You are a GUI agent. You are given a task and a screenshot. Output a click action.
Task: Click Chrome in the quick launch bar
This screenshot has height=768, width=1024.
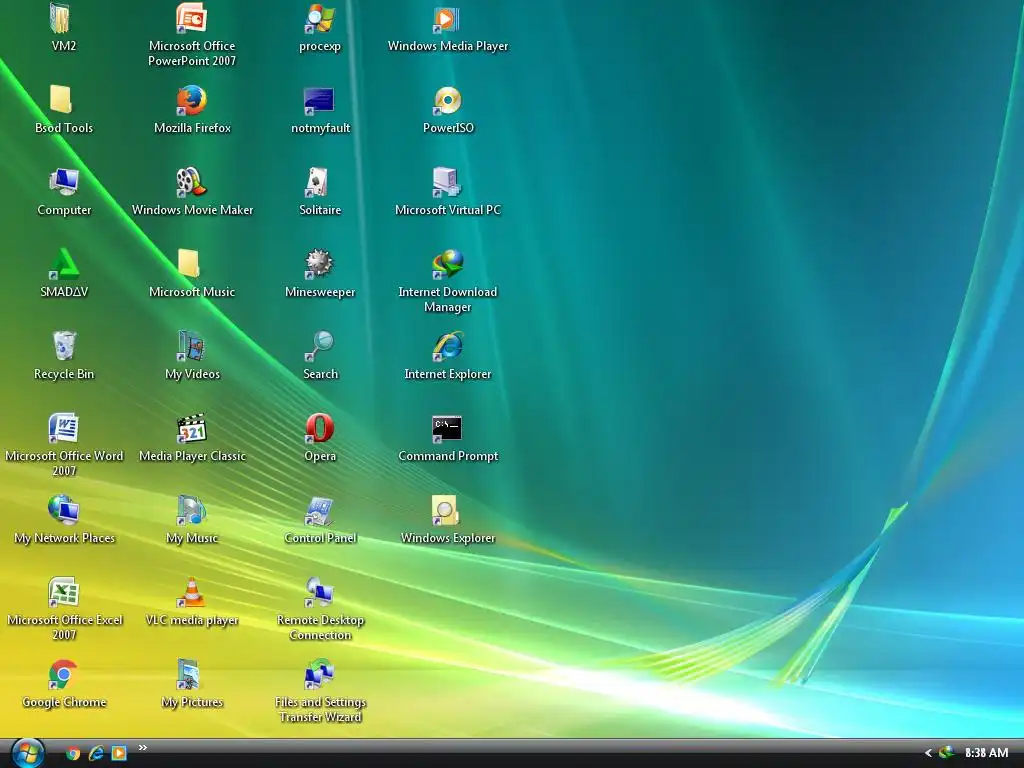tap(72, 754)
